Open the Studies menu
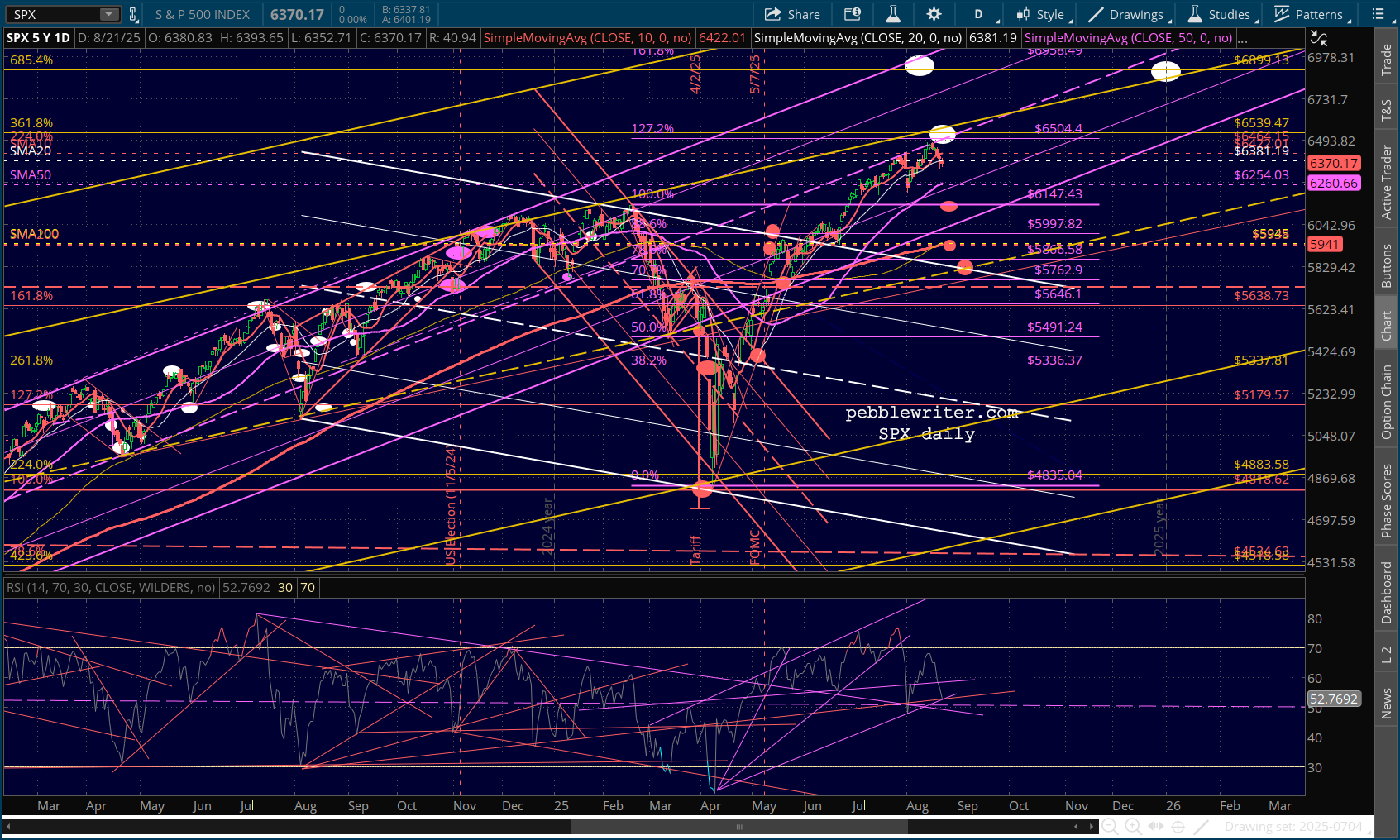This screenshot has height=840, width=1400. click(1220, 14)
